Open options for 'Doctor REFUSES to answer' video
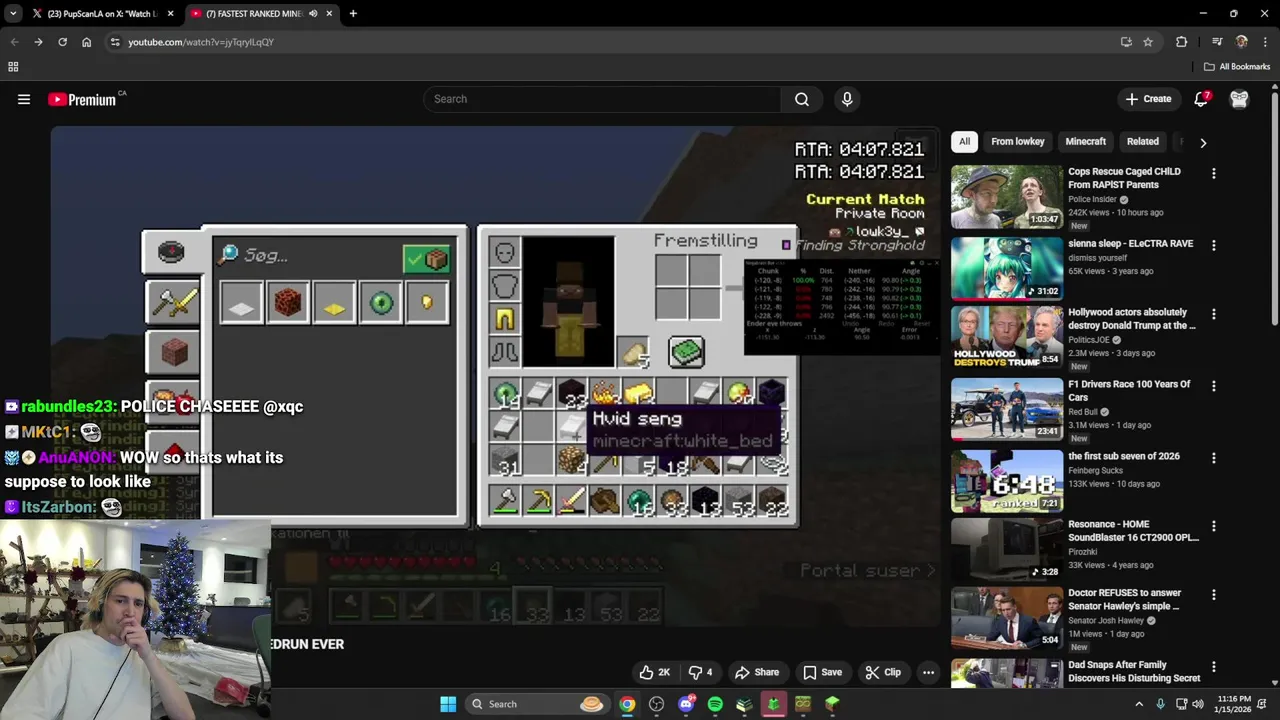1280x720 pixels. pos(1214,594)
